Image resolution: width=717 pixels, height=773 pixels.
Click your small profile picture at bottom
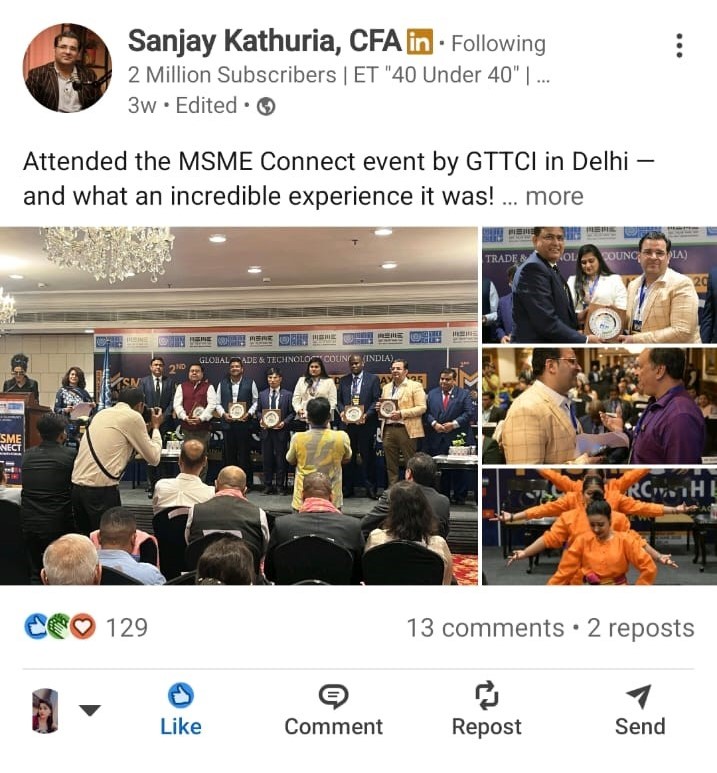point(45,710)
